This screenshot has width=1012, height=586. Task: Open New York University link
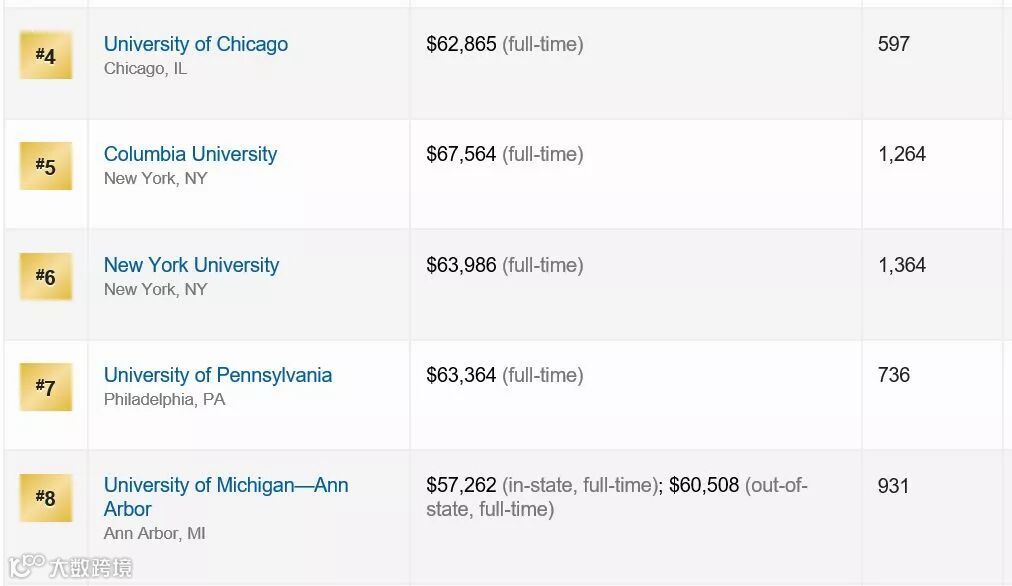[x=191, y=265]
